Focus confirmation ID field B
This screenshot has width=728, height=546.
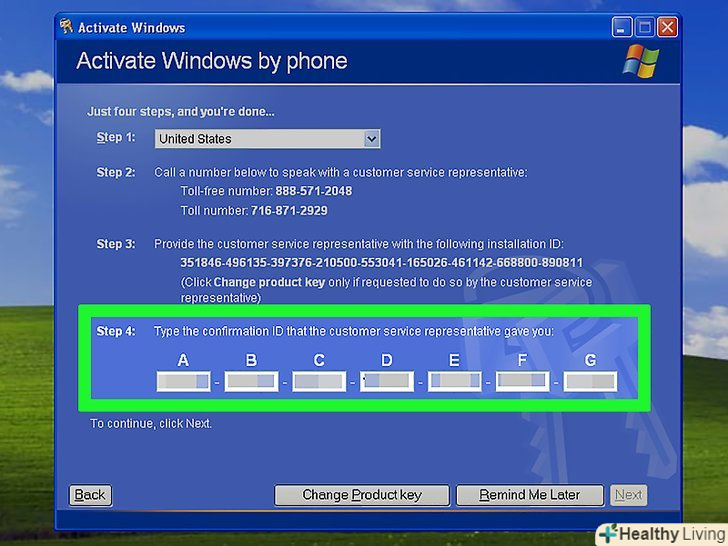pos(251,381)
